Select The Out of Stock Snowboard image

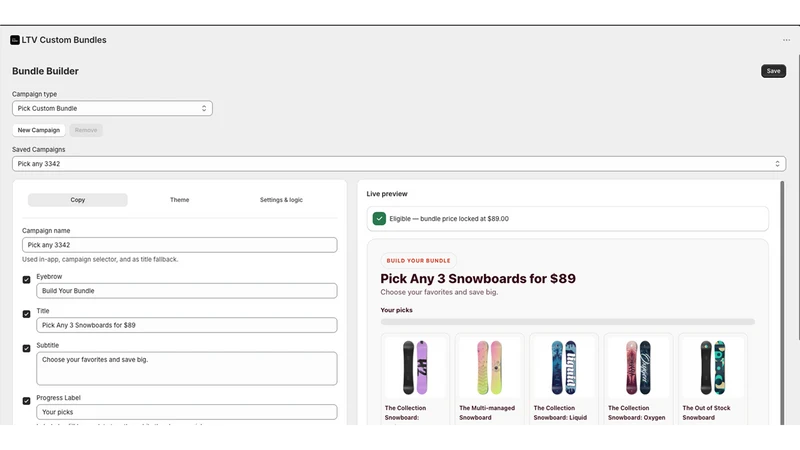point(713,367)
